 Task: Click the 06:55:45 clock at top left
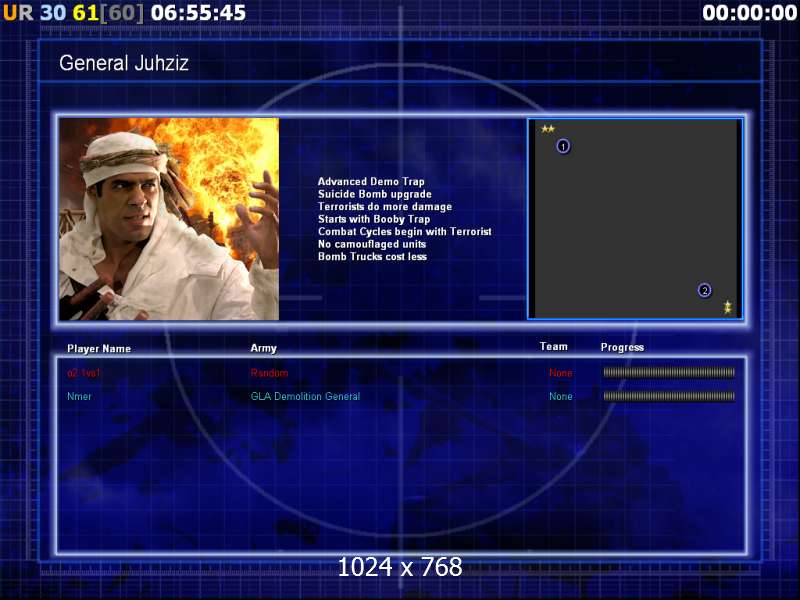pyautogui.click(x=198, y=13)
